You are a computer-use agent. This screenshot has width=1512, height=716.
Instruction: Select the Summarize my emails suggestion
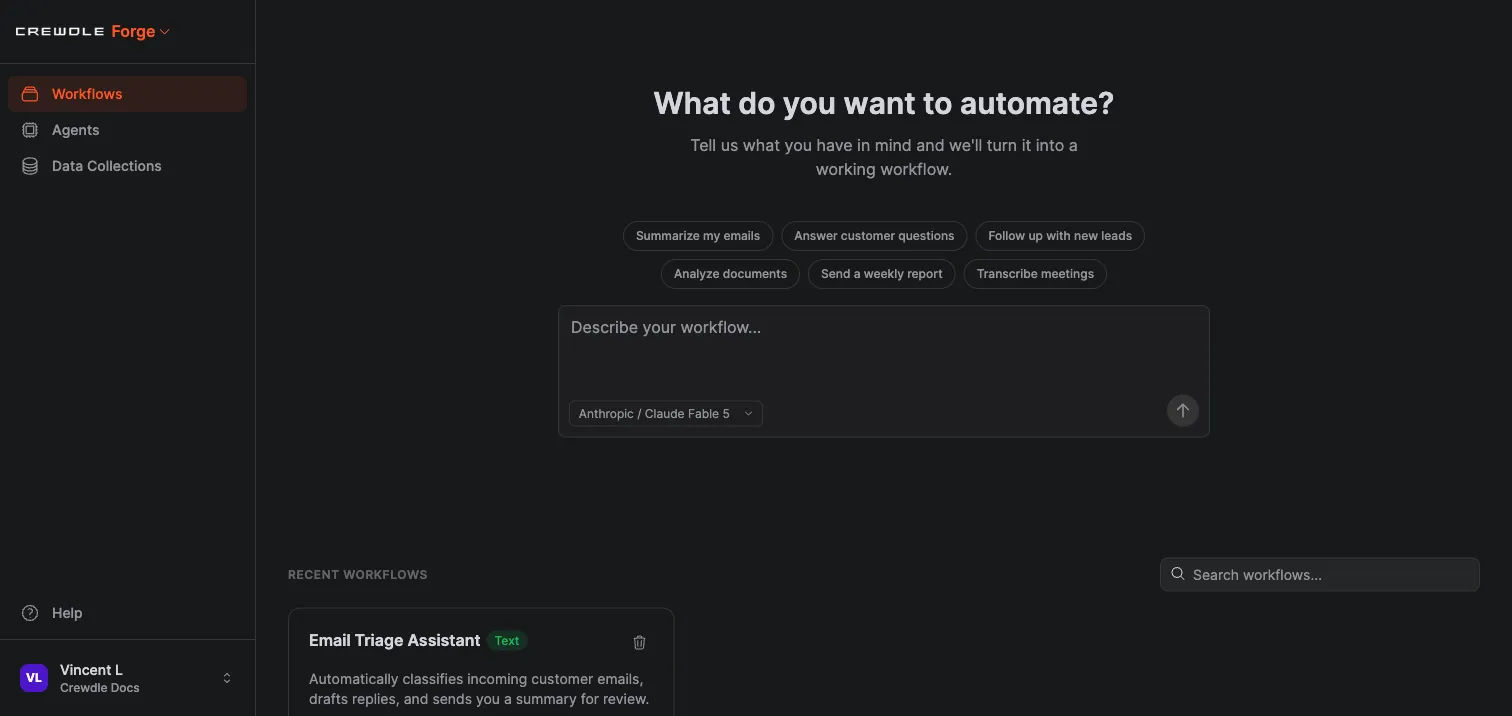[698, 236]
